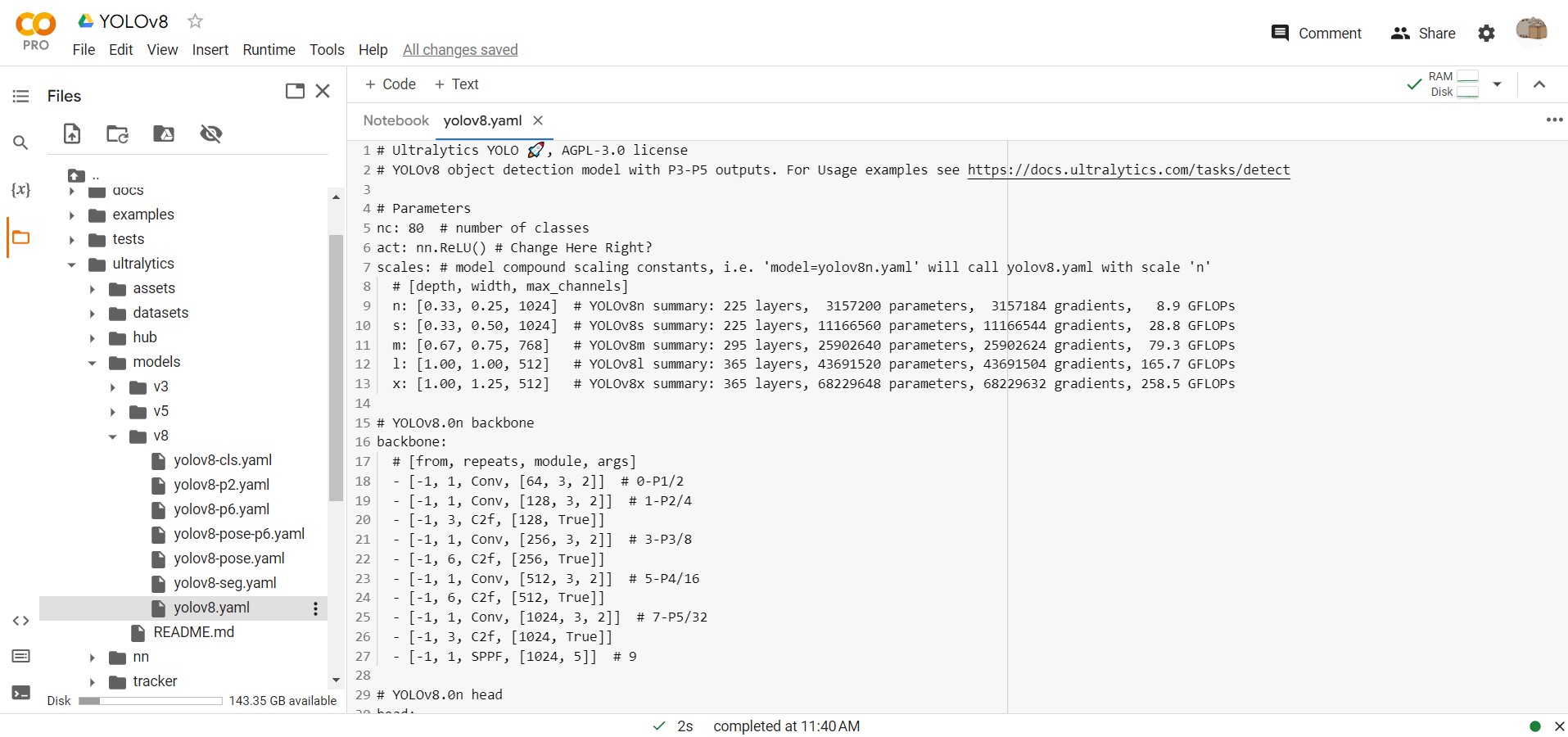Refresh the file browser
This screenshot has width=1568, height=737.
[x=117, y=133]
